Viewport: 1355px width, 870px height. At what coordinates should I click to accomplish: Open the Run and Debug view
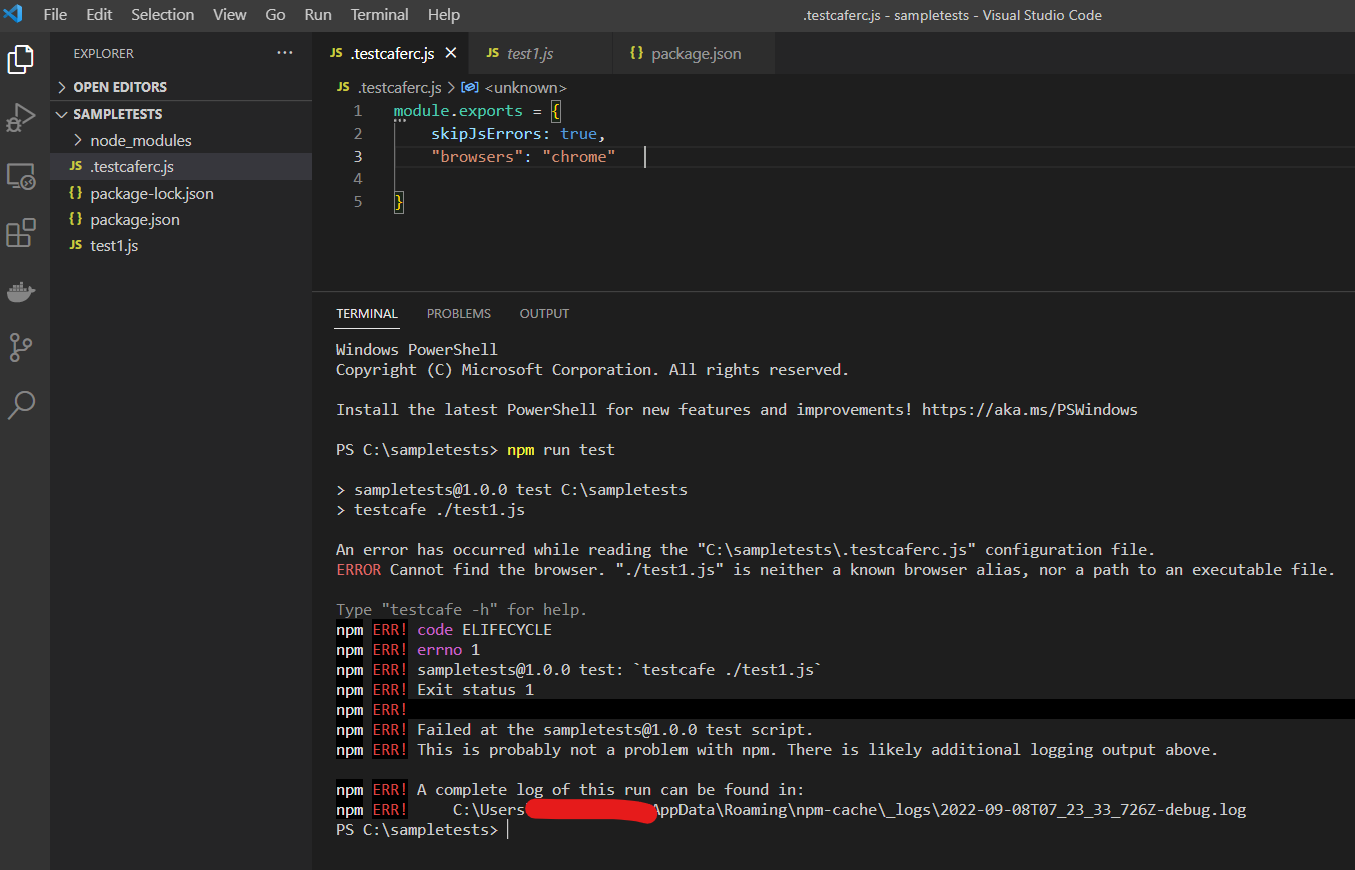click(x=21, y=118)
